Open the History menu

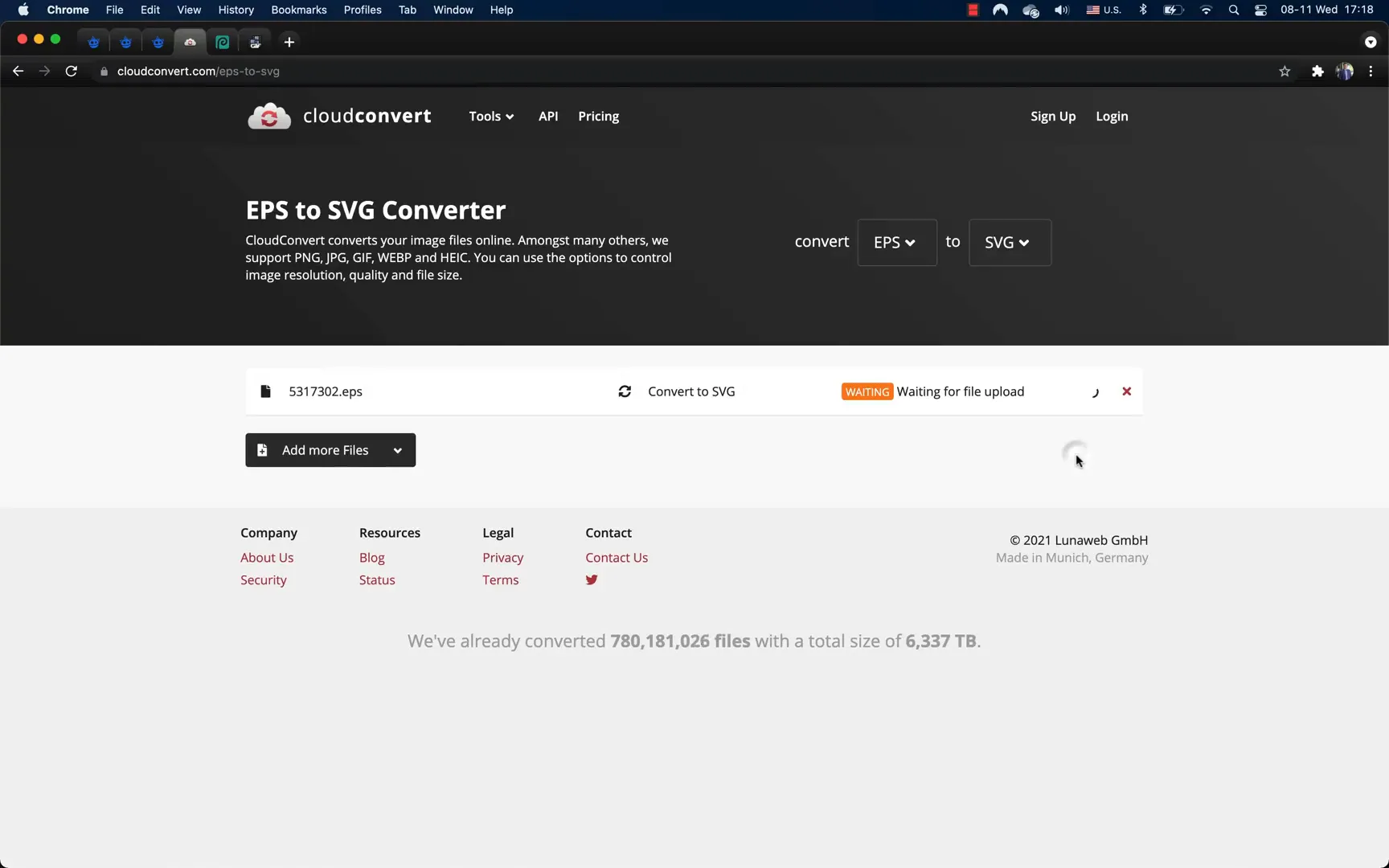236,10
